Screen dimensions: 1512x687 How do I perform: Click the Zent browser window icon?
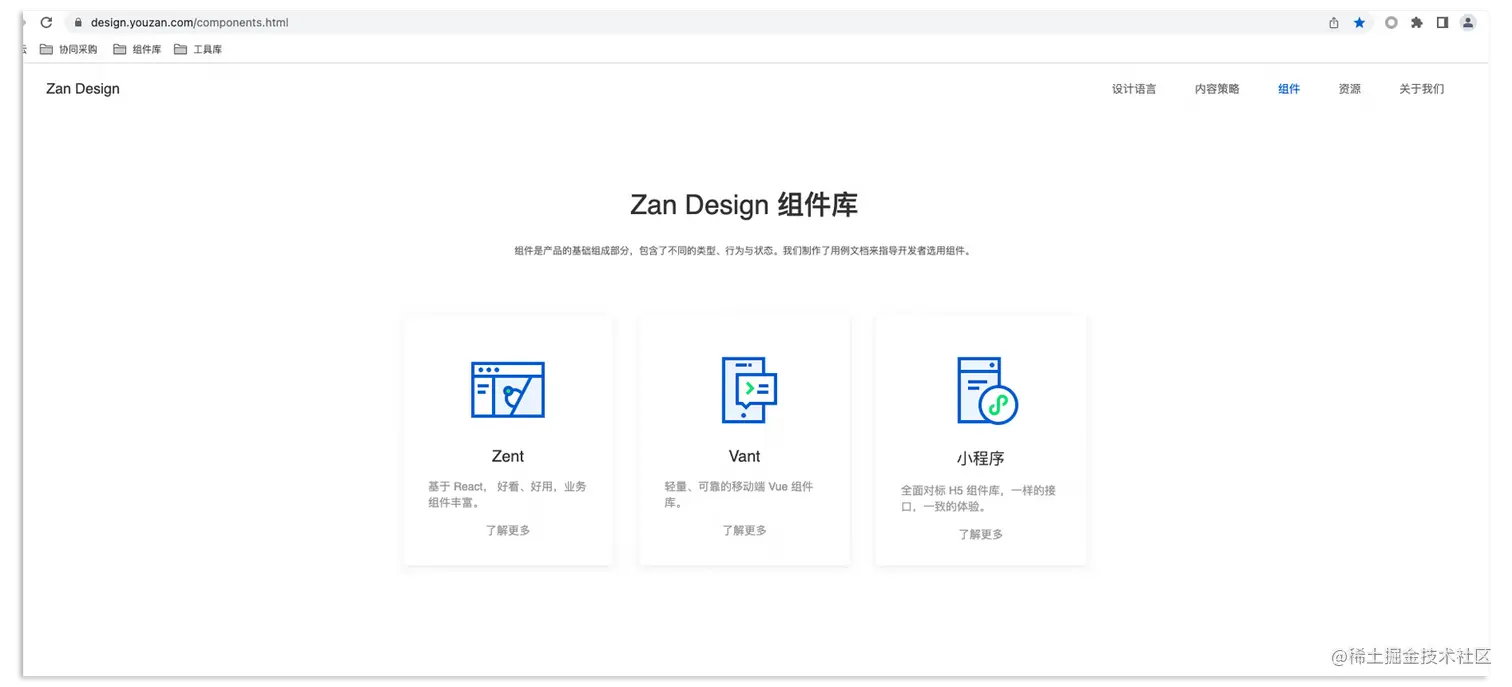point(508,389)
